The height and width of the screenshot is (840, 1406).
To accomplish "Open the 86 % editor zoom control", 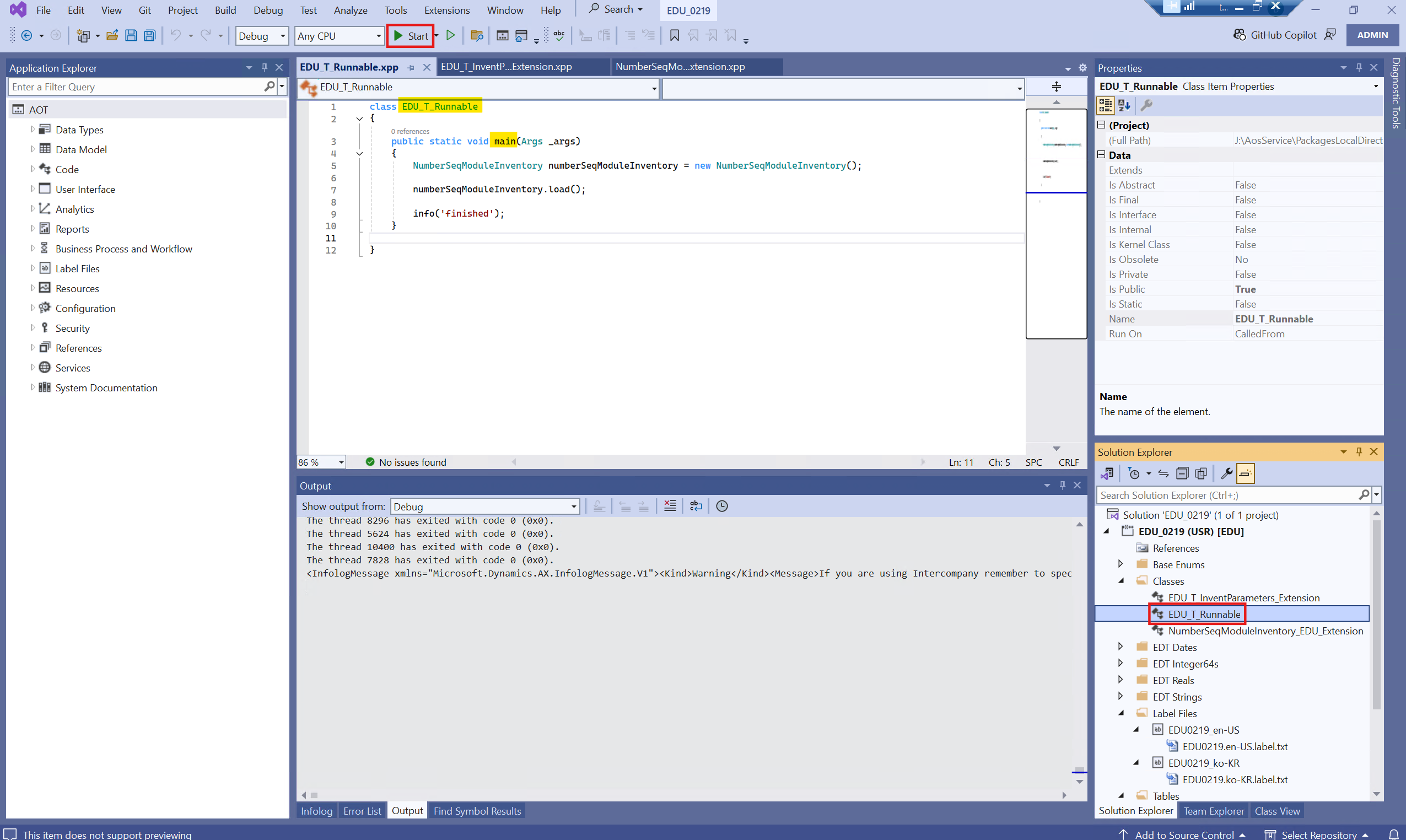I will point(321,462).
